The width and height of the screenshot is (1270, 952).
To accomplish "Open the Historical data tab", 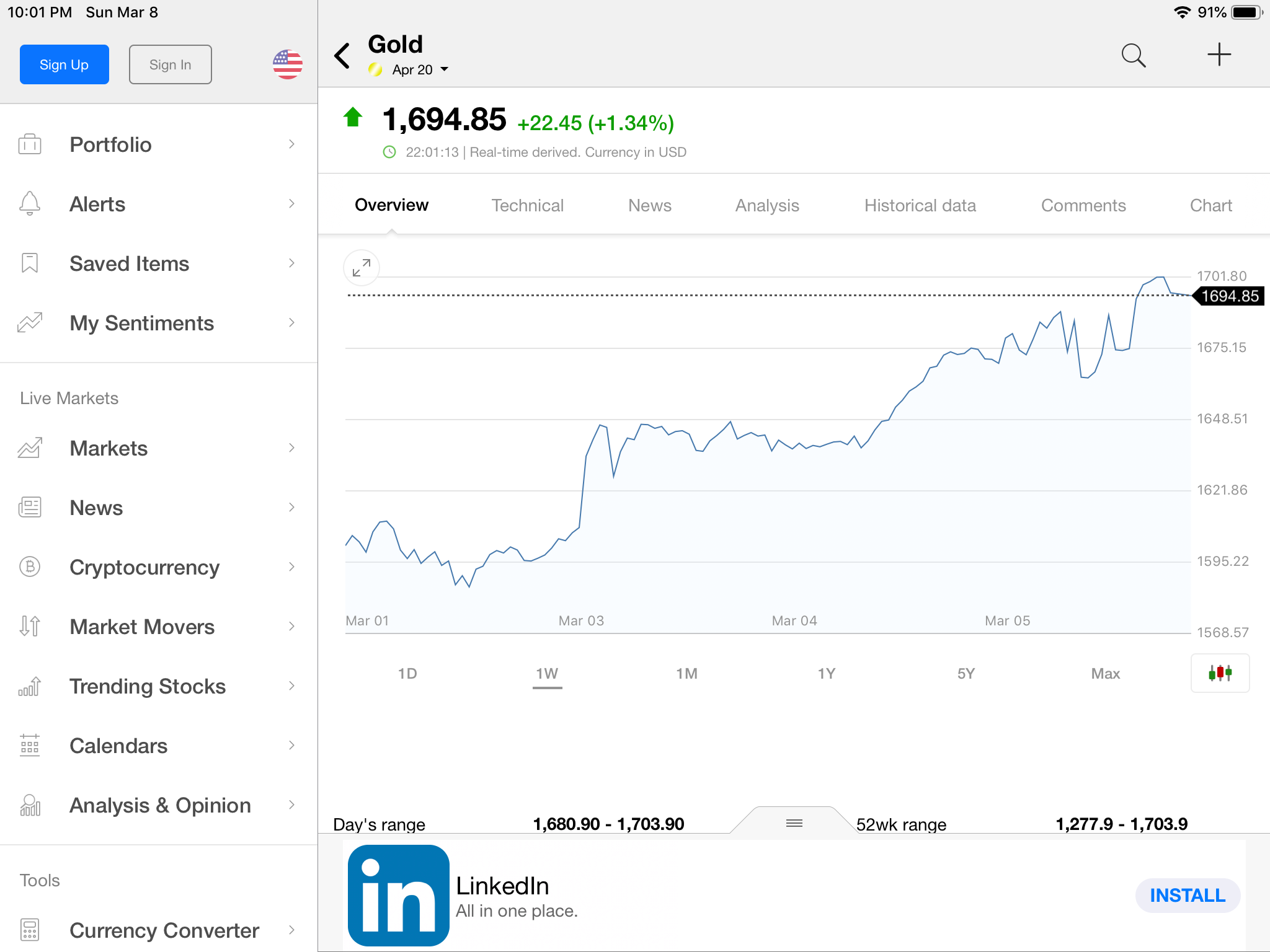I will pos(920,206).
